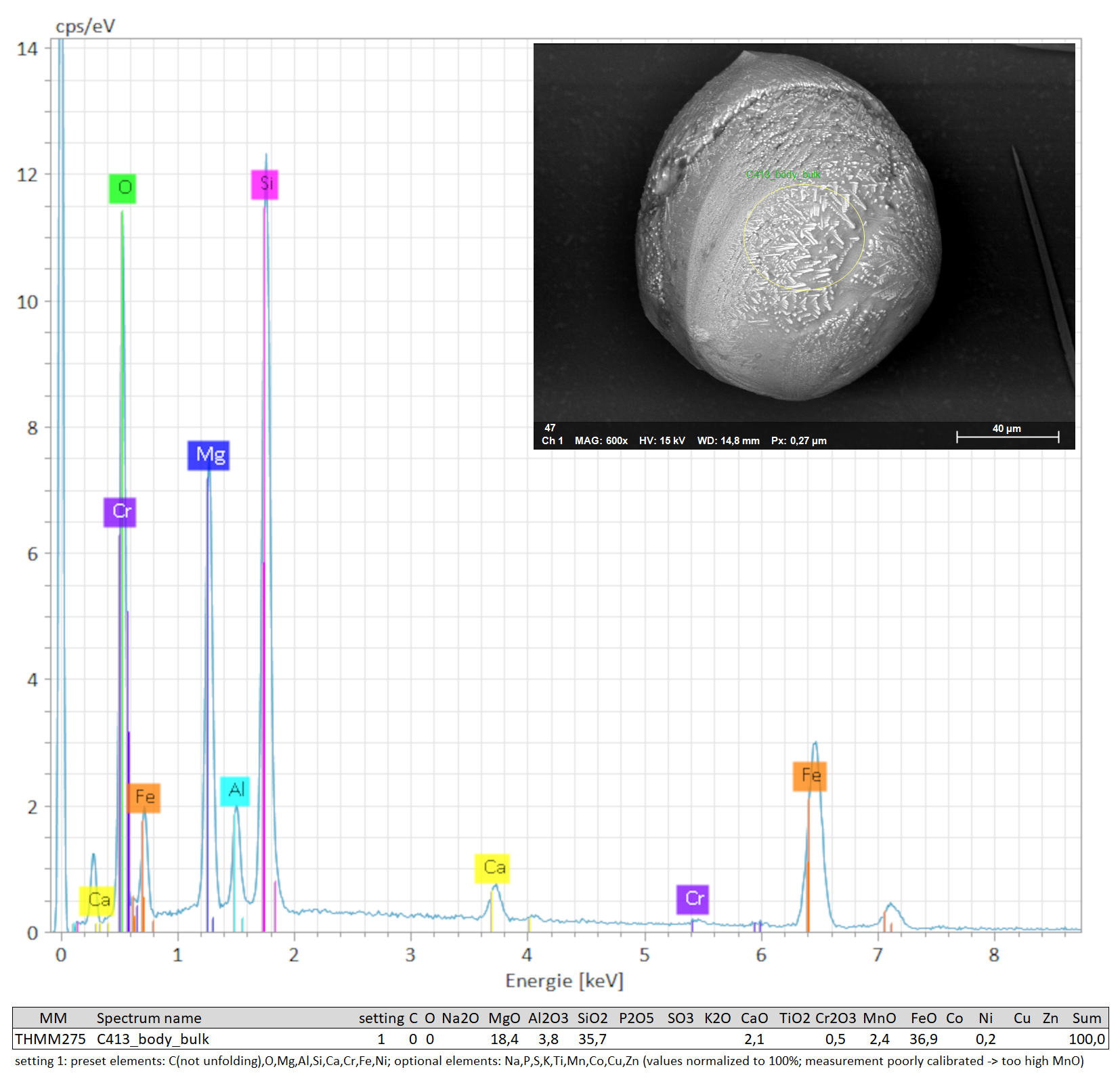Click the SiO2 column header in the table
Screen dimensions: 1120x1082
(x=592, y=1018)
